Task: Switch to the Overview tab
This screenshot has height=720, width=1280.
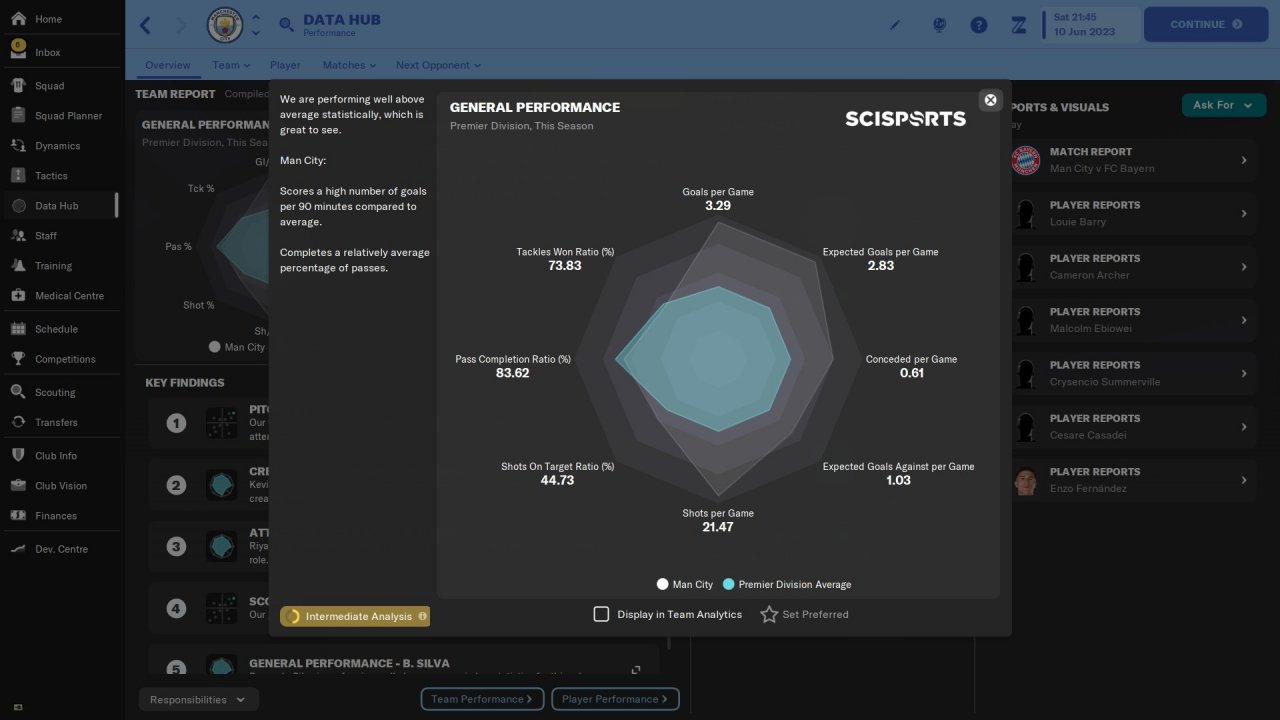Action: pos(167,65)
